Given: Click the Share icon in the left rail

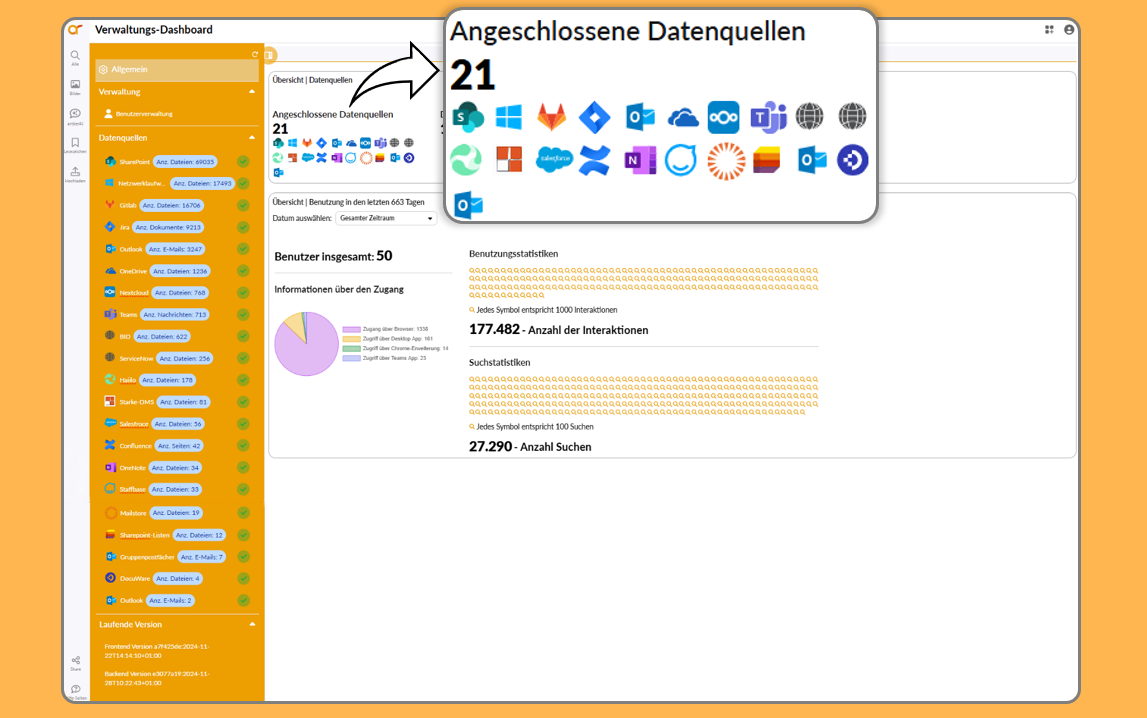Looking at the screenshot, I should (x=75, y=660).
